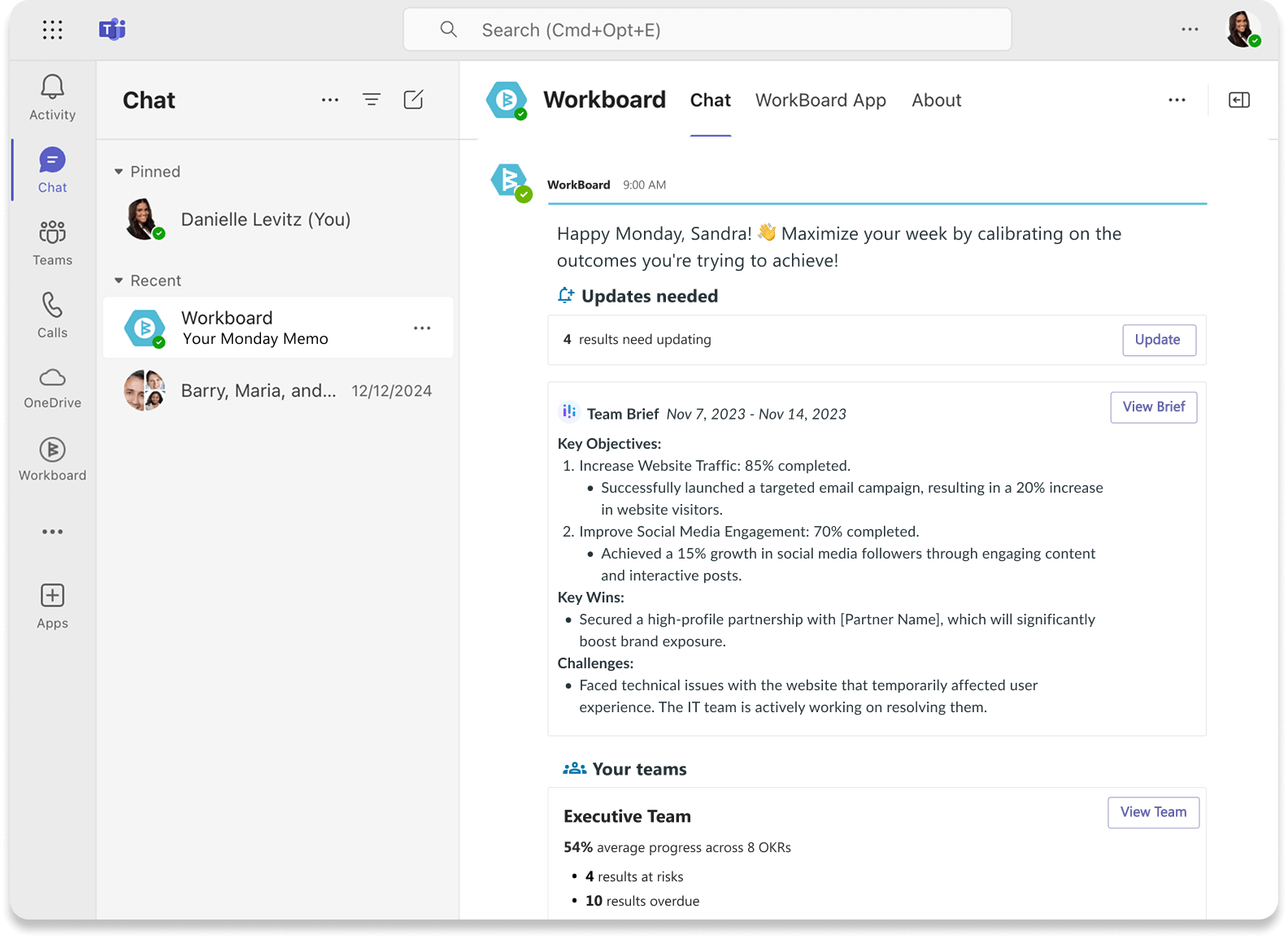Screen dimensions: 1288x939
Task: Click in the Search box
Action: pyautogui.click(x=707, y=30)
